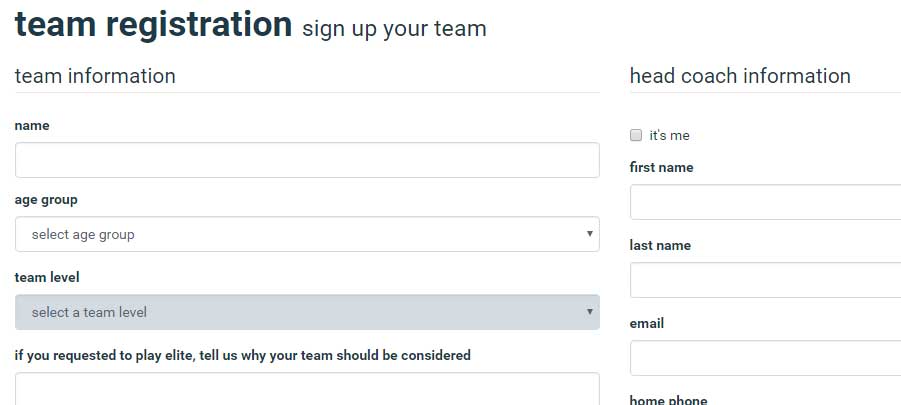
Task: Open the select a team level dropdown
Action: click(x=307, y=312)
